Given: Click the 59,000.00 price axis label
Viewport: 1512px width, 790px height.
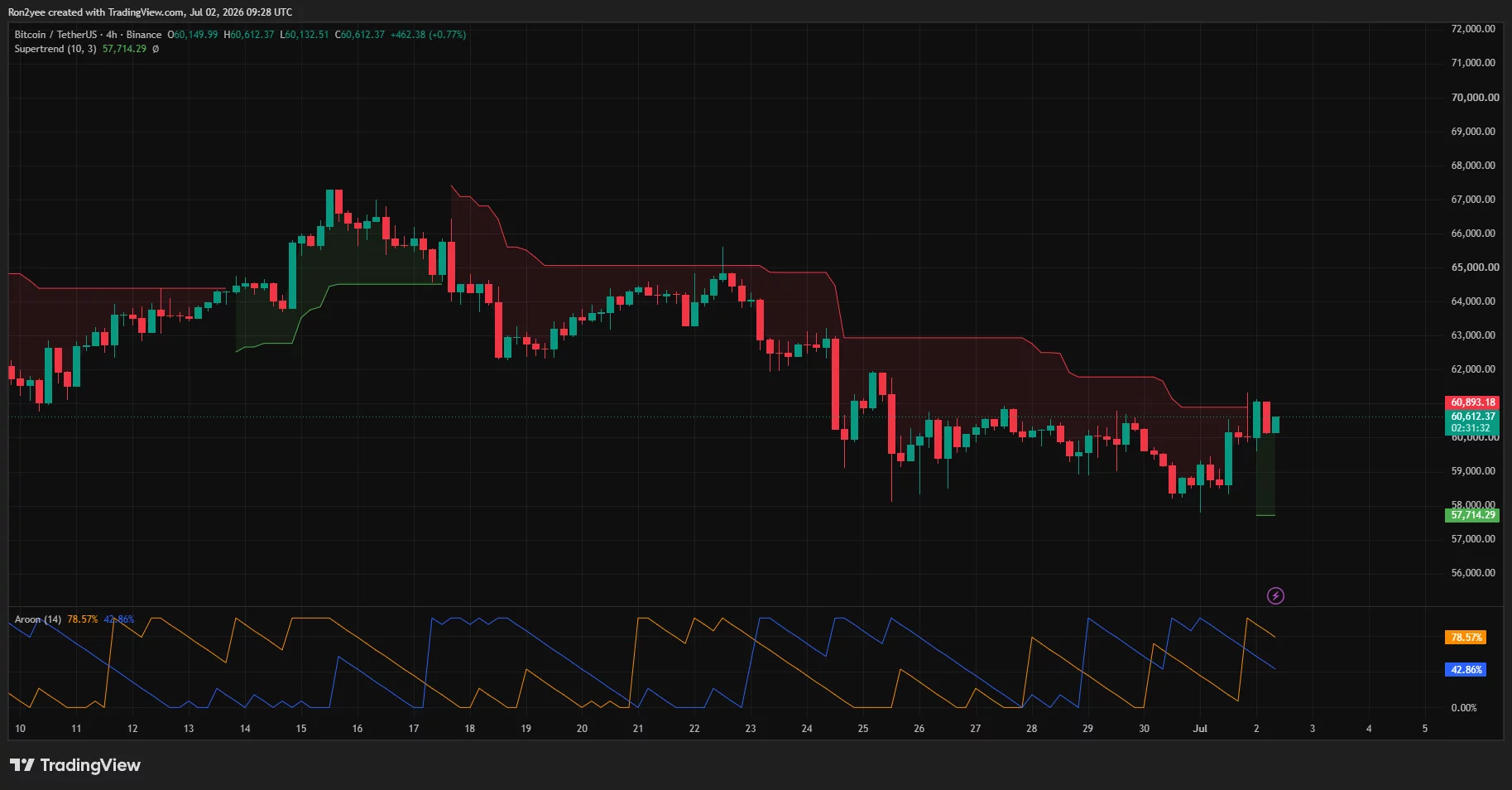Looking at the screenshot, I should coord(1473,471).
